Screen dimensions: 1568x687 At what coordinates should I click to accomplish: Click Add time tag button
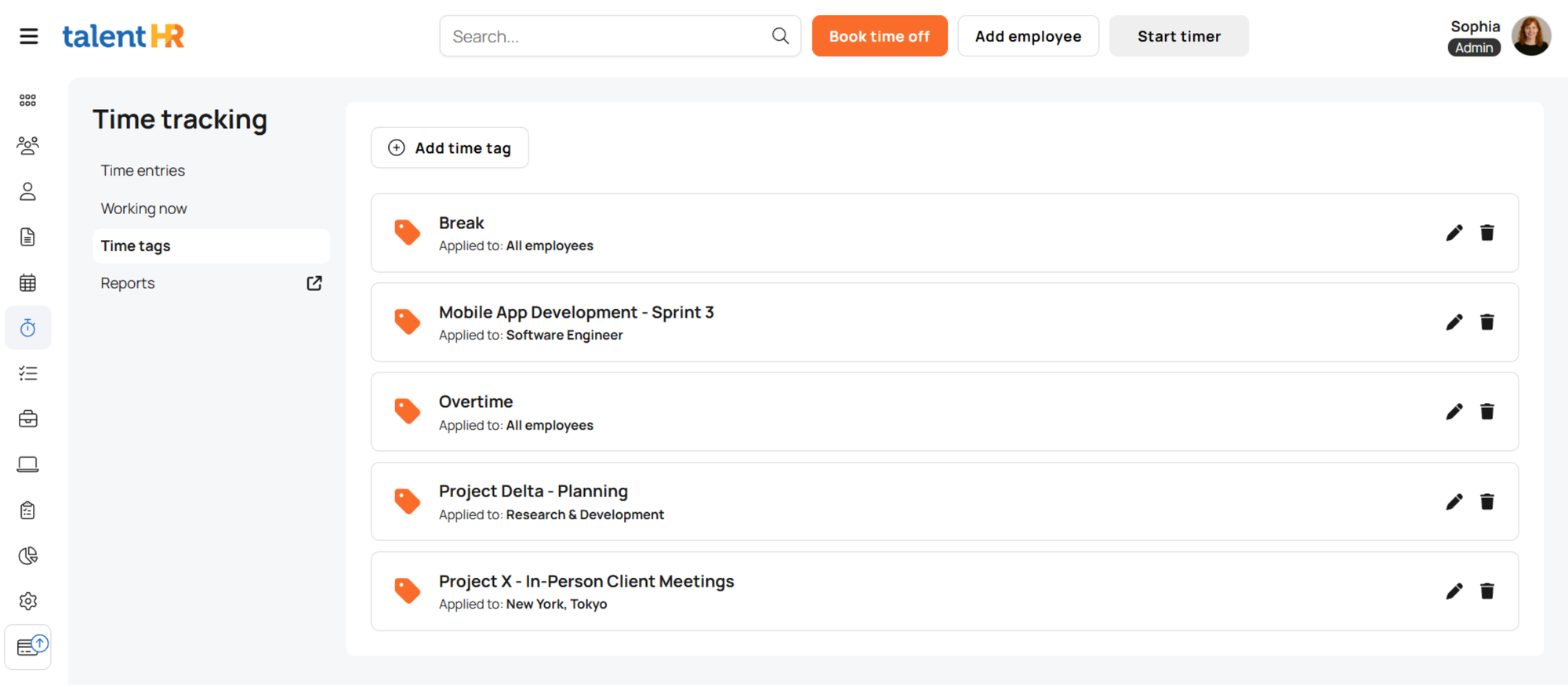coord(450,147)
